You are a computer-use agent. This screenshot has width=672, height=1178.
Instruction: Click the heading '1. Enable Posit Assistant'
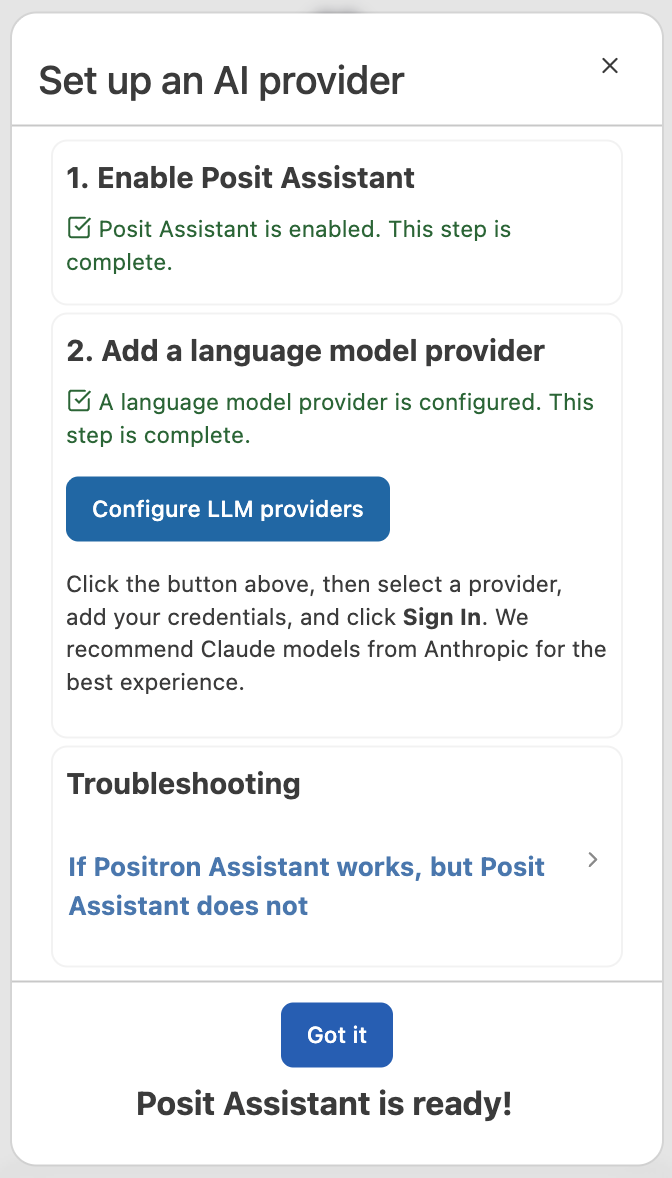241,178
